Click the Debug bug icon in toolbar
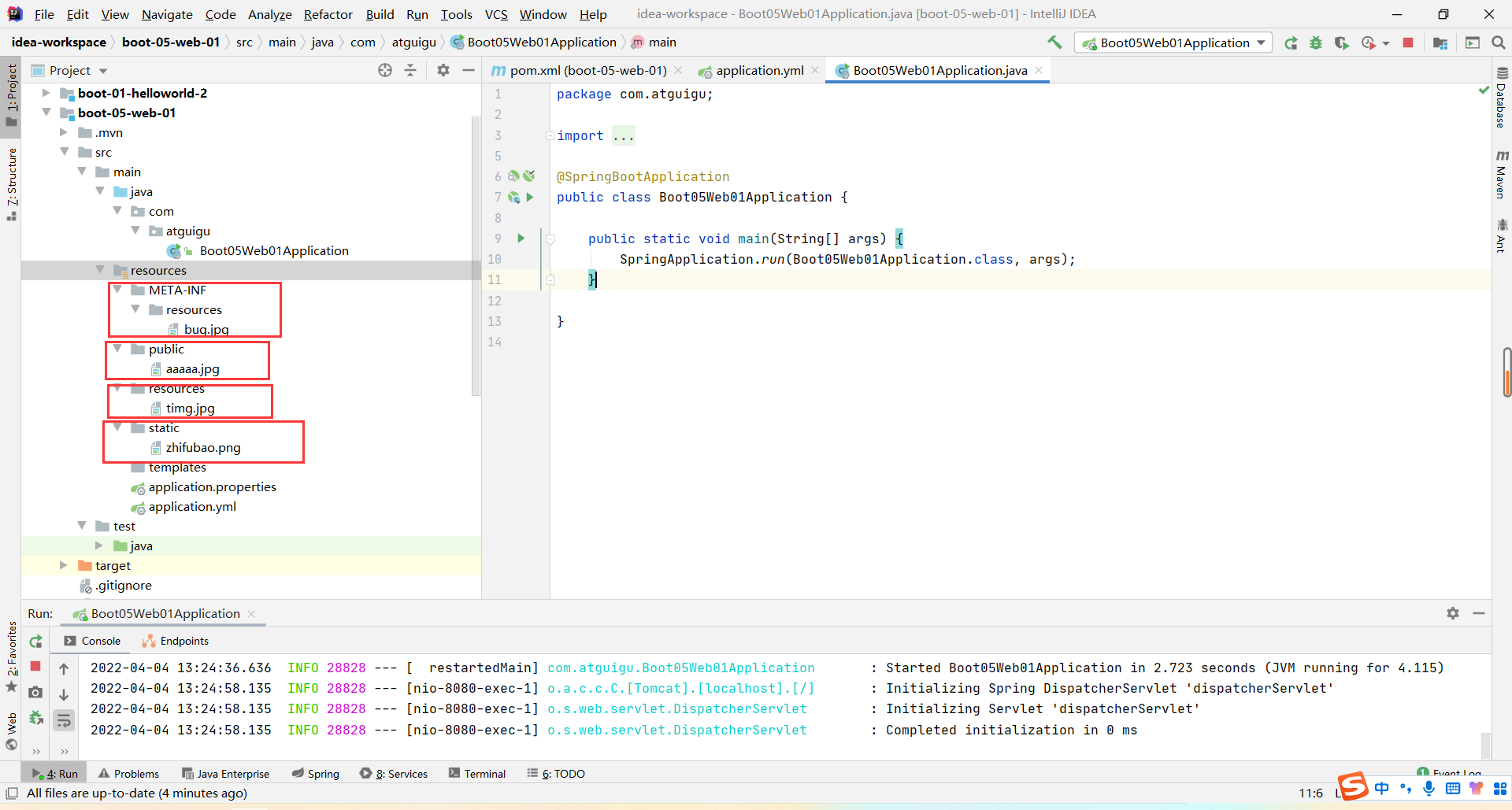 click(1316, 43)
